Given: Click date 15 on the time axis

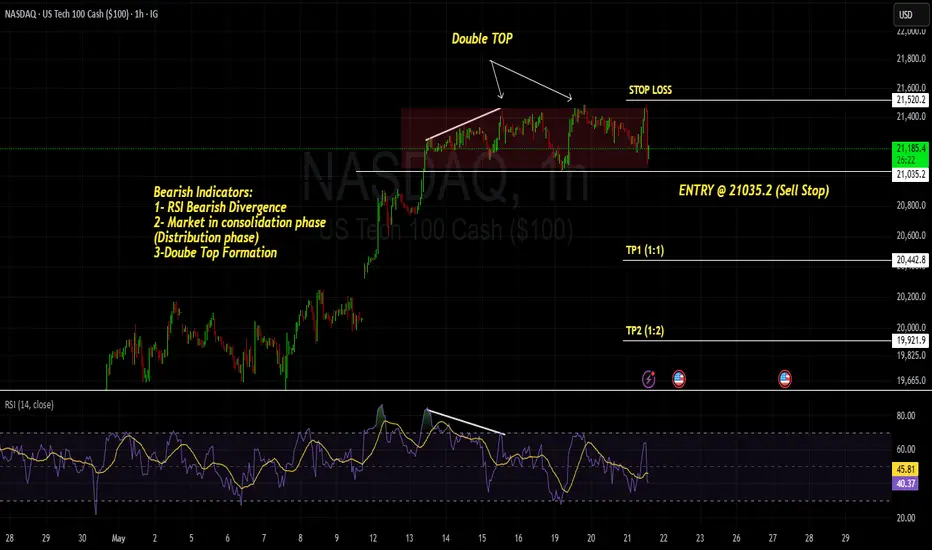Looking at the screenshot, I should pos(482,538).
